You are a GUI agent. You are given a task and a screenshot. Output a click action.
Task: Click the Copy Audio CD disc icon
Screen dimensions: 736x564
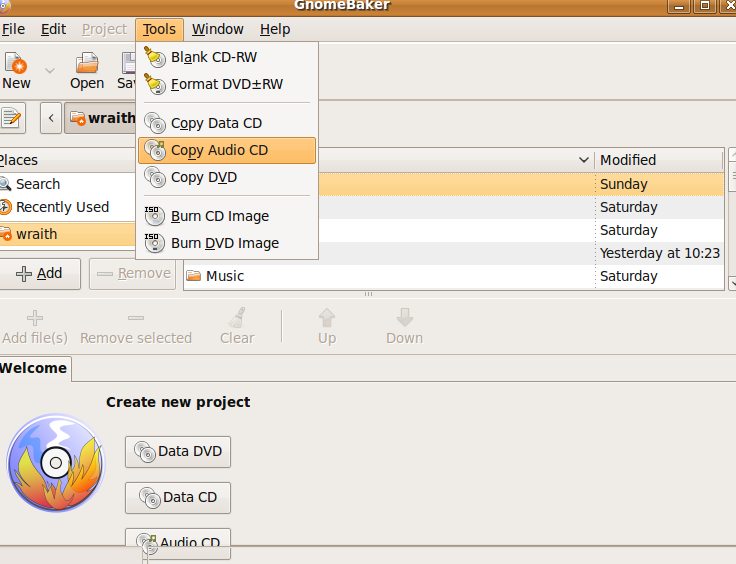click(x=154, y=150)
